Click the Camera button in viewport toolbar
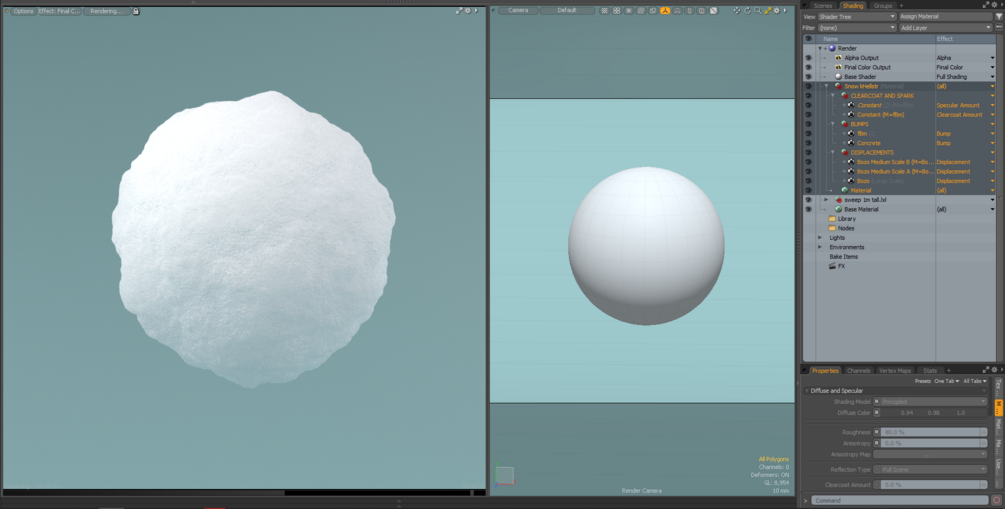This screenshot has height=509, width=1005. (518, 11)
